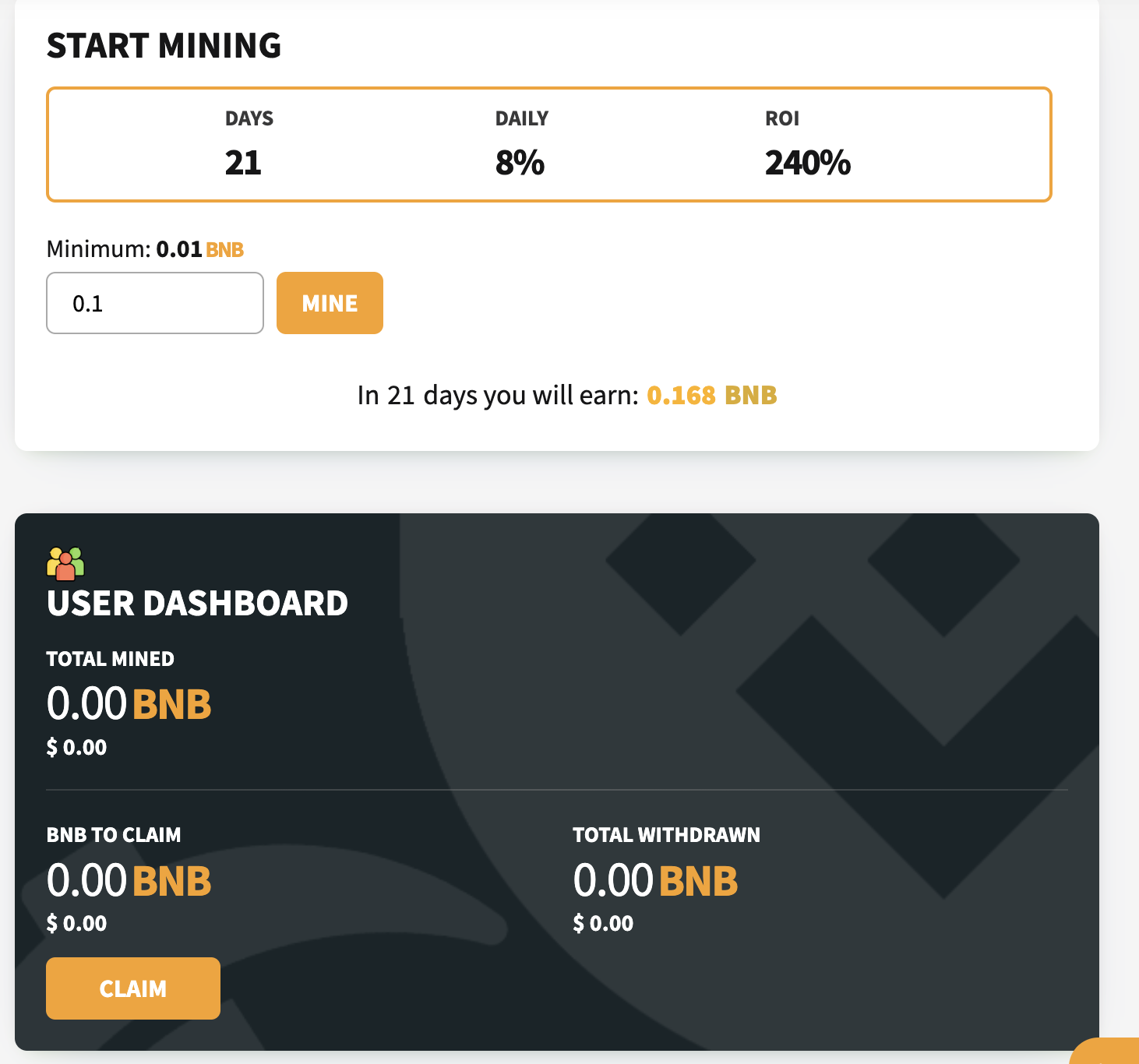Screen dimensions: 1139x1064
Task: Click the dollar value under TOTAL MINED
Action: [x=76, y=748]
